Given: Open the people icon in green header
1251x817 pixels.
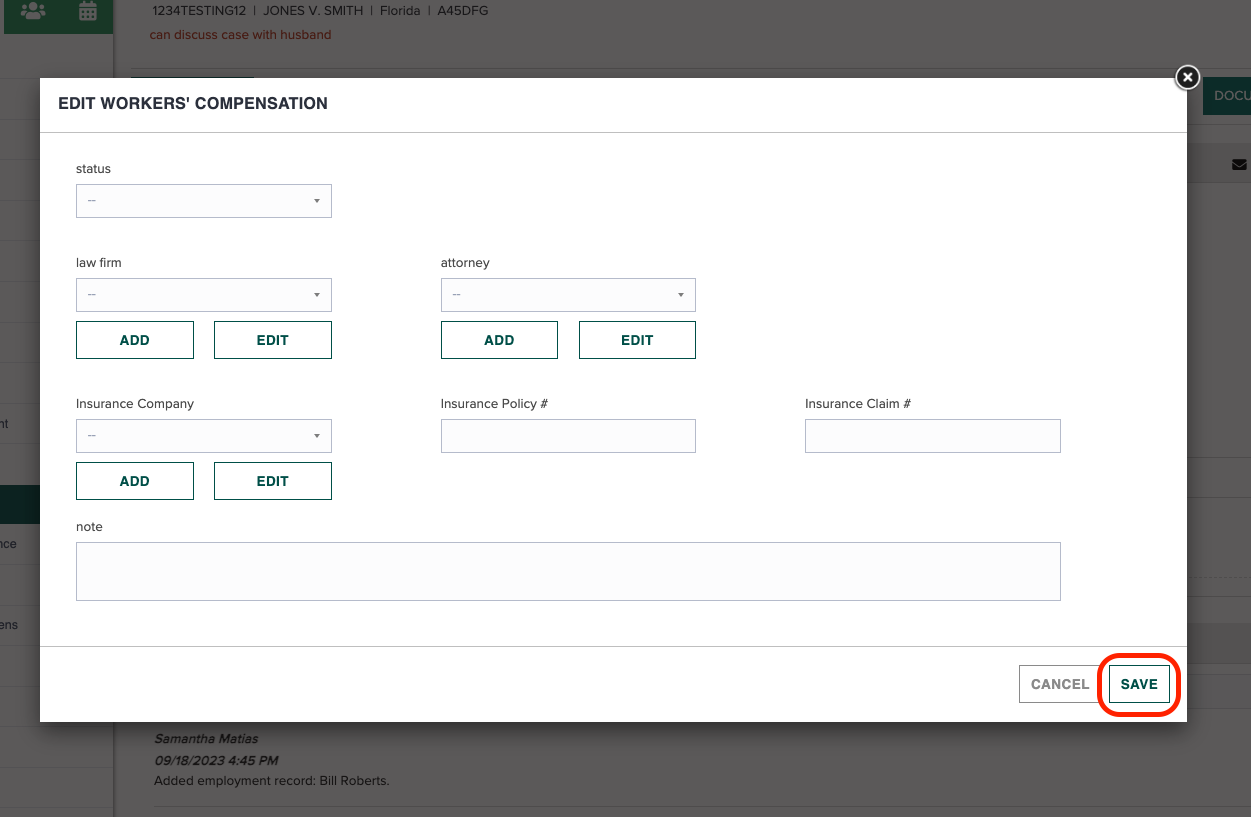Looking at the screenshot, I should point(33,12).
